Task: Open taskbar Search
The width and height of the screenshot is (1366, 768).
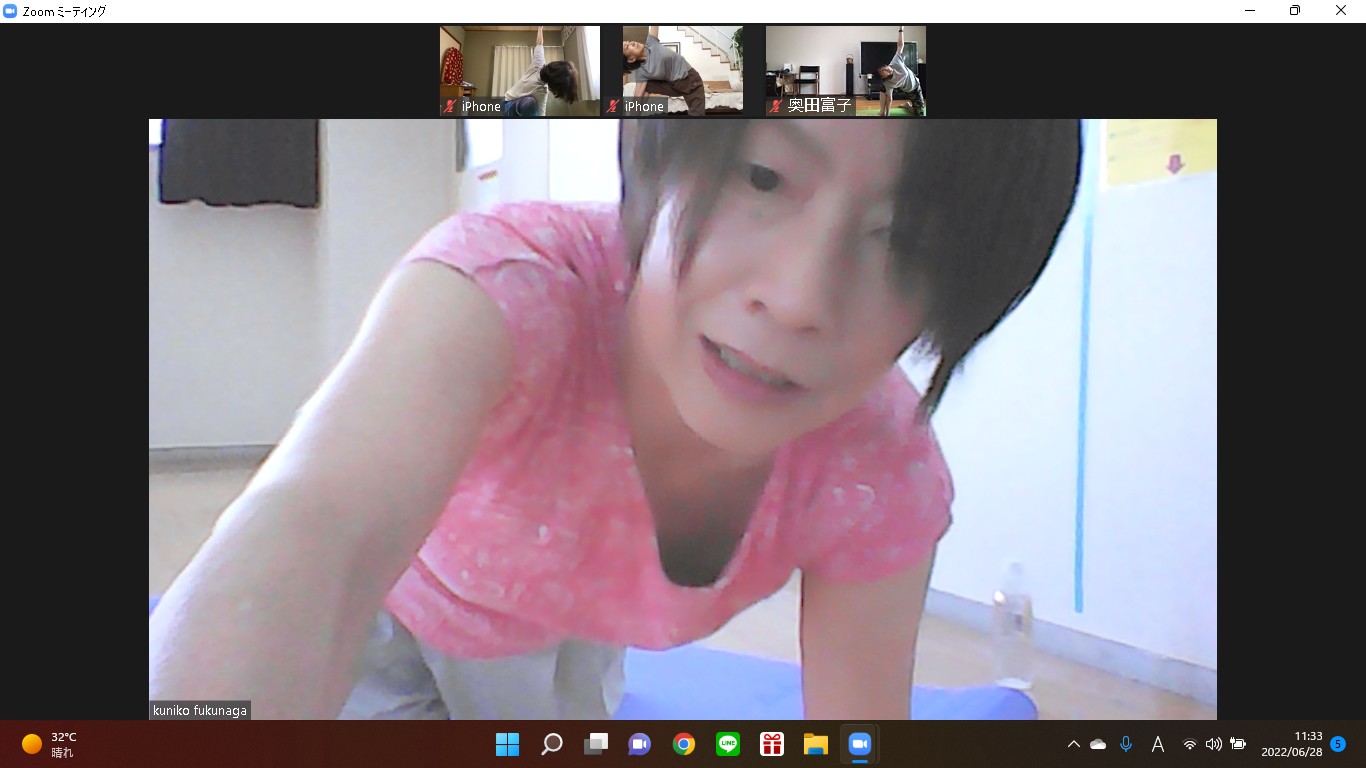Action: click(x=551, y=744)
